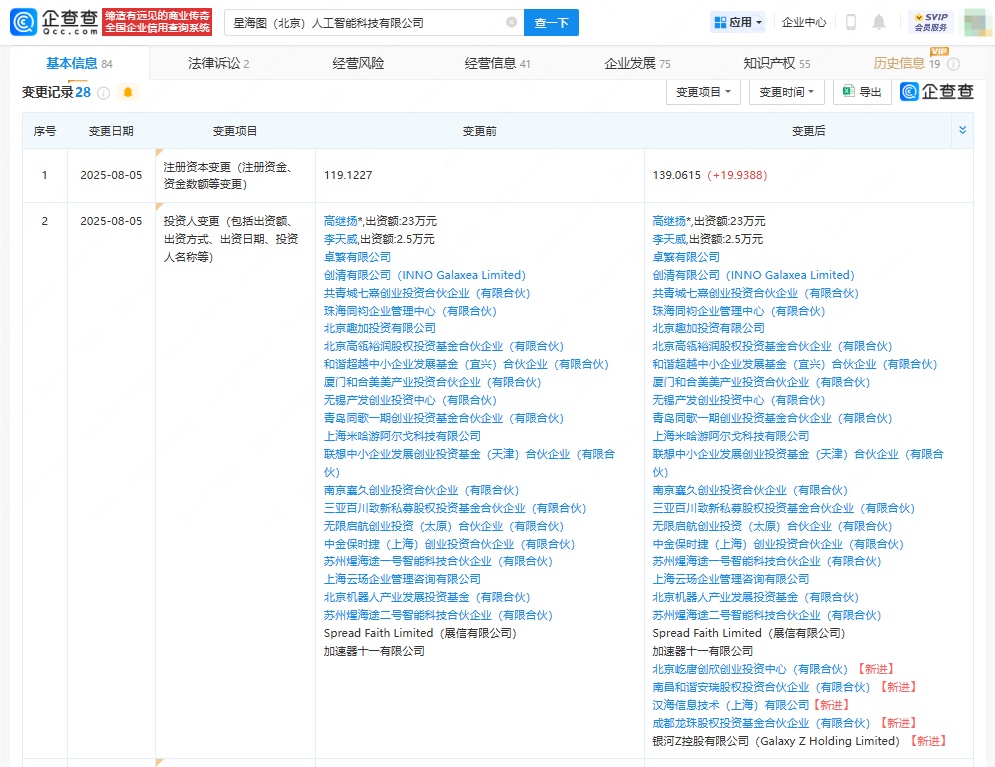
Task: Click the 查一下 search button
Action: pyautogui.click(x=551, y=22)
